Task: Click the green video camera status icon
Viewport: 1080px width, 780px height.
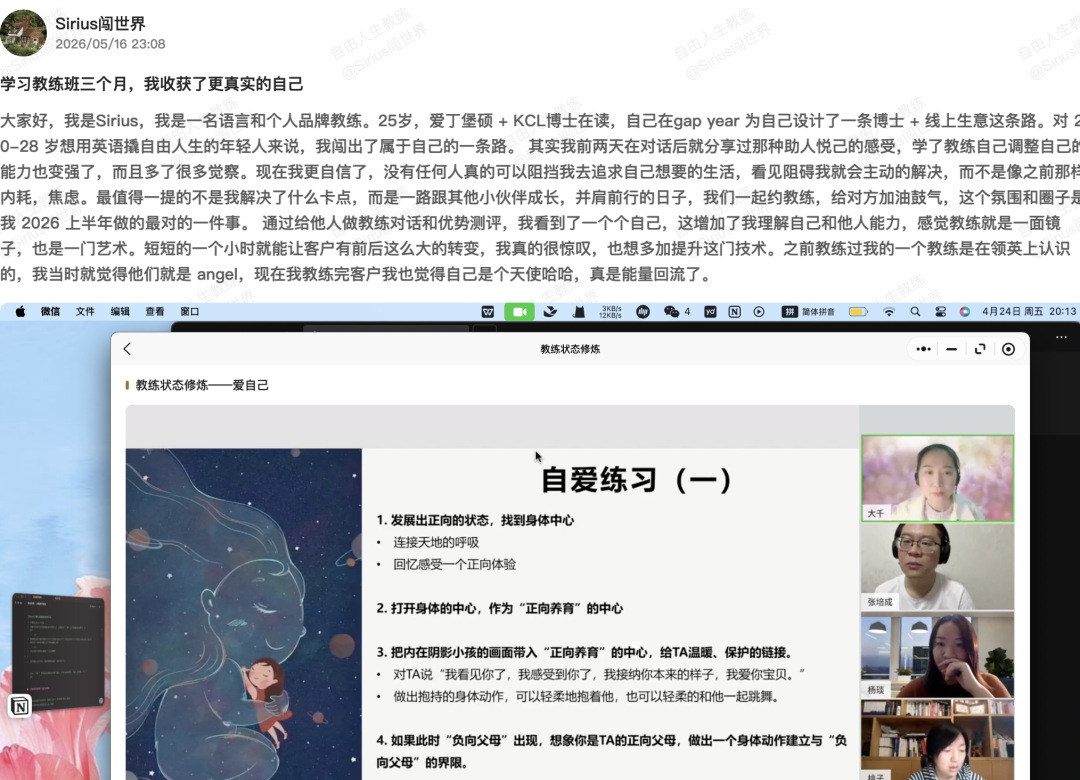Action: 519,311
